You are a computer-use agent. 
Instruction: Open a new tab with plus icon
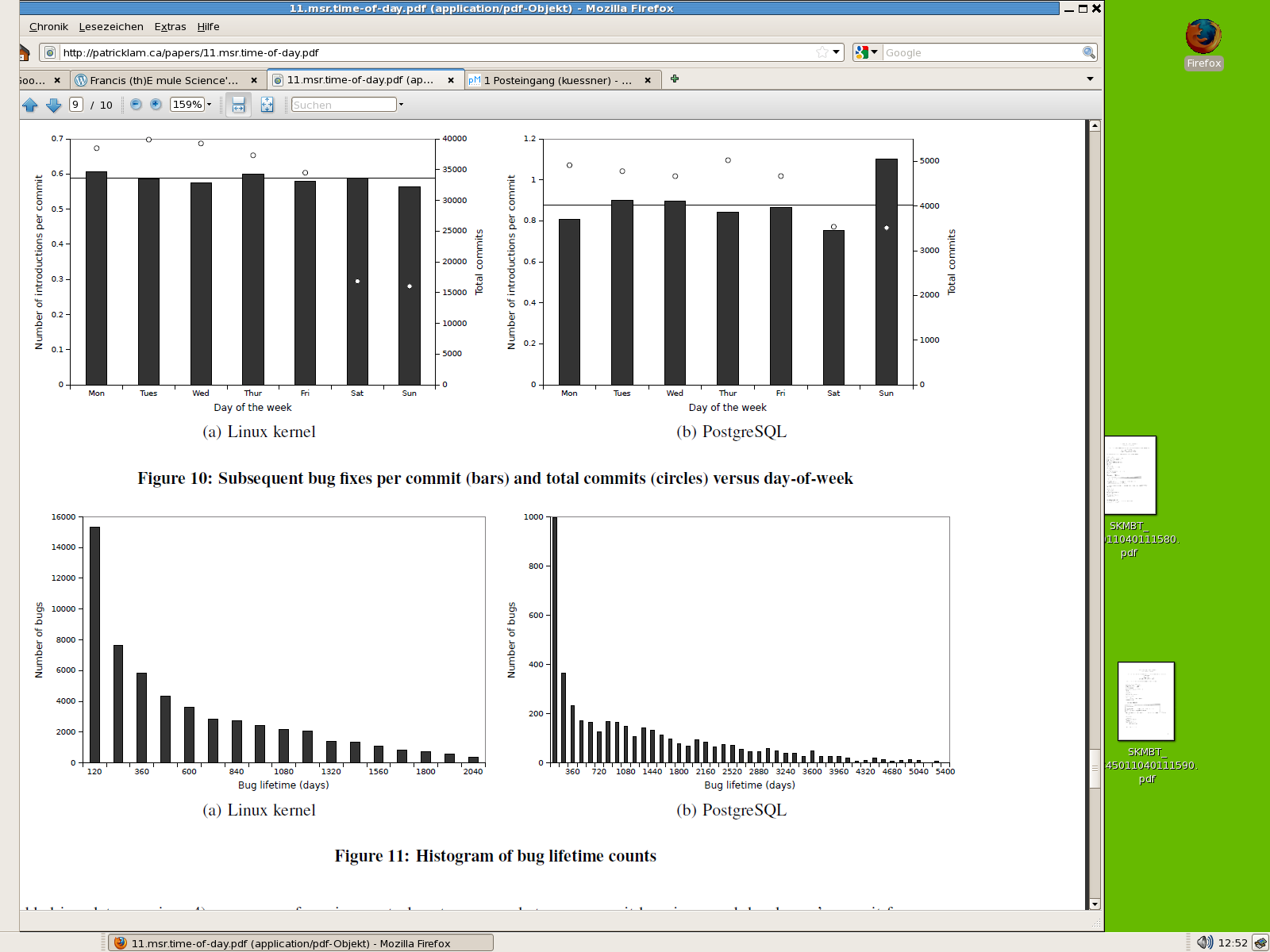674,79
